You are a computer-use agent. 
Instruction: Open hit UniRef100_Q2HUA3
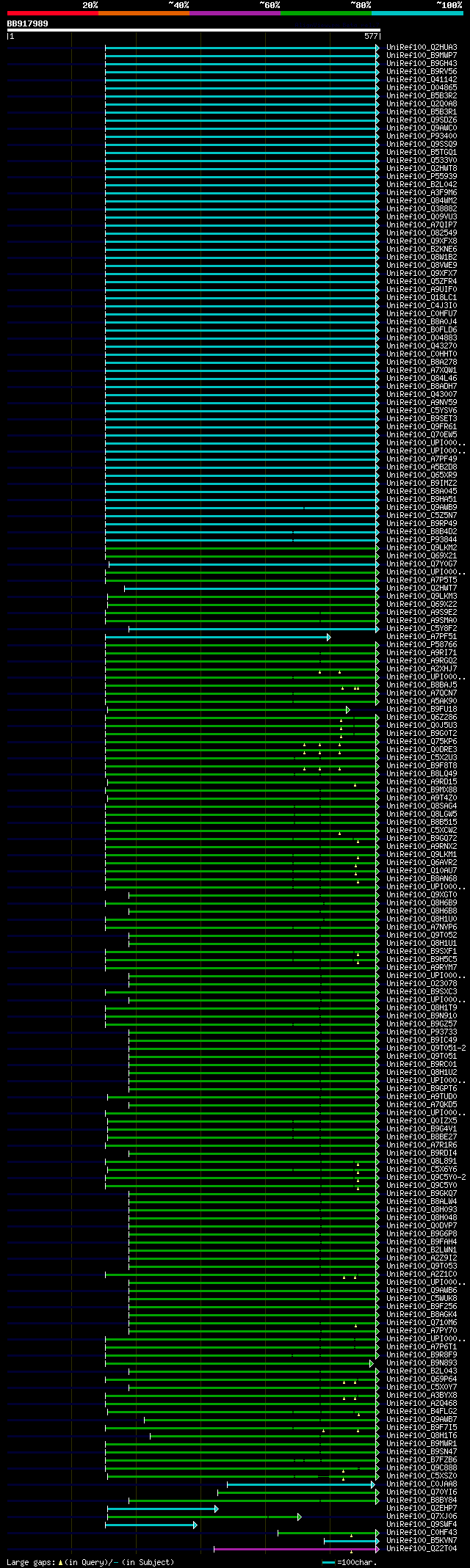(x=422, y=48)
